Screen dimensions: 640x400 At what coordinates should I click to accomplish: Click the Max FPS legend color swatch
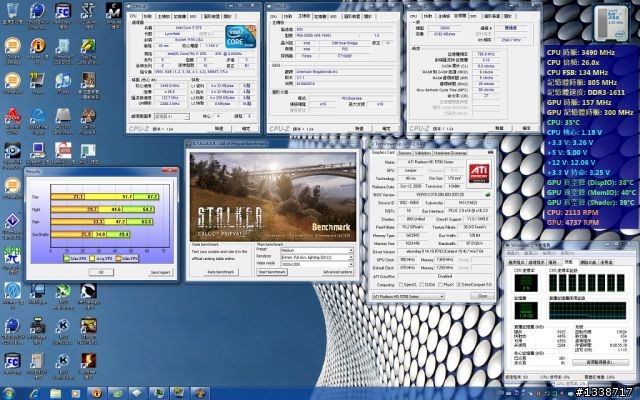pyautogui.click(x=67, y=258)
